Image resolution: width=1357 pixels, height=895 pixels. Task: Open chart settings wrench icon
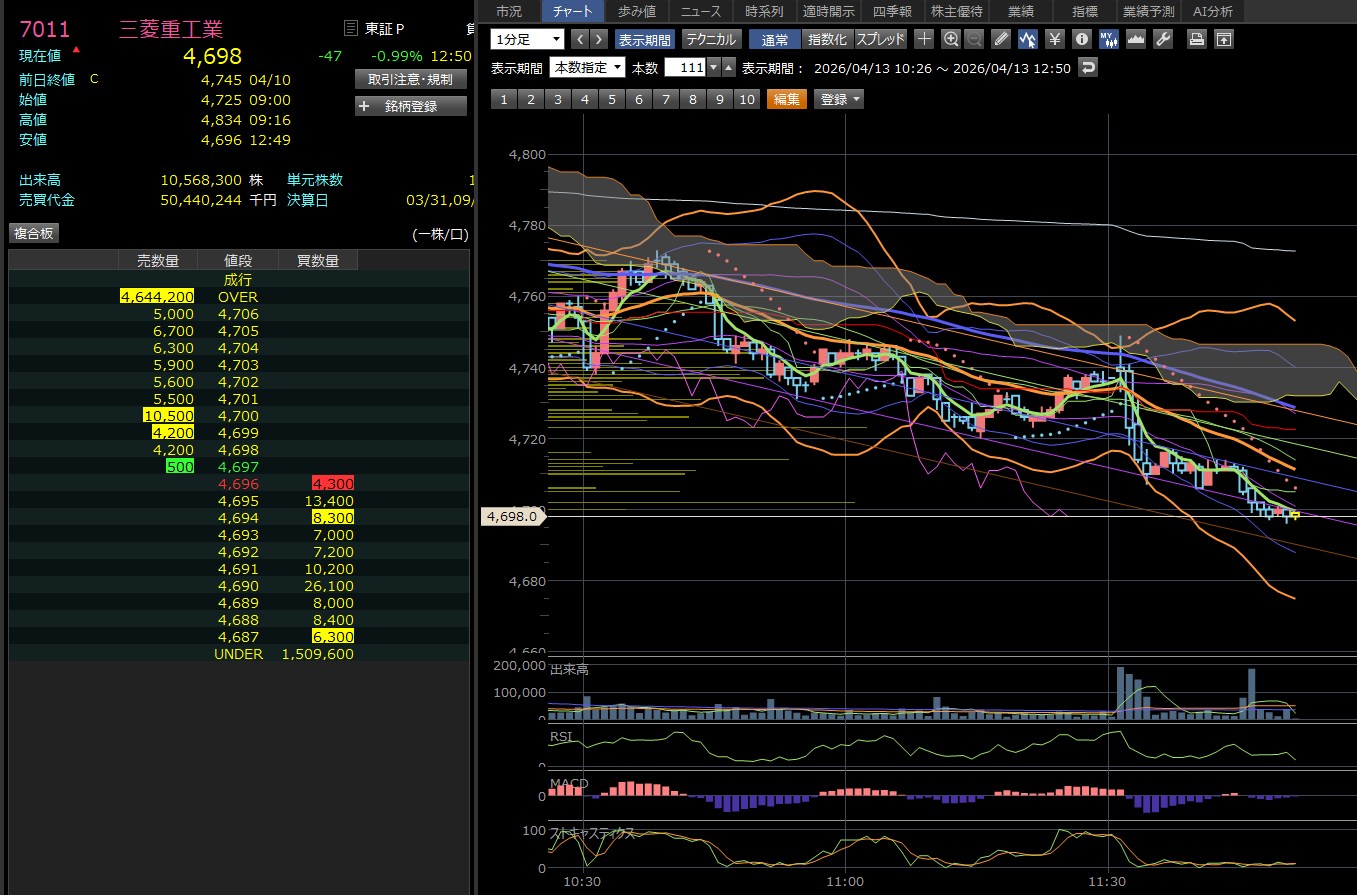1162,39
